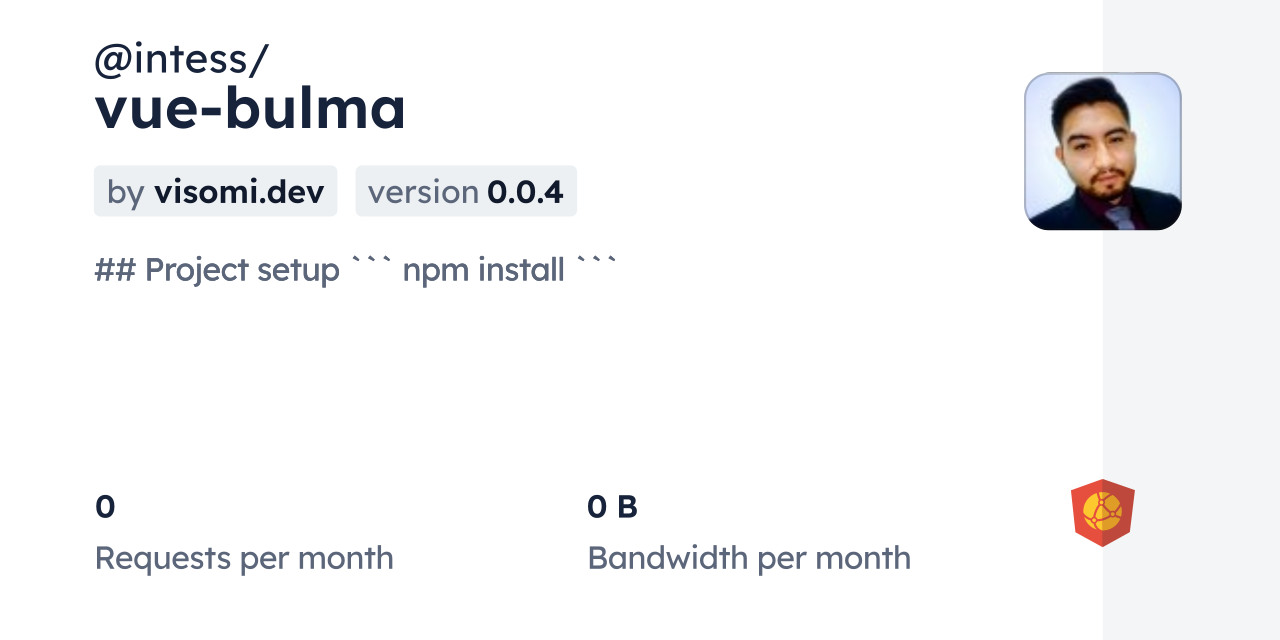Click the '##' markdown hash symbols
Image resolution: width=1280 pixels, height=640 pixels.
115,270
